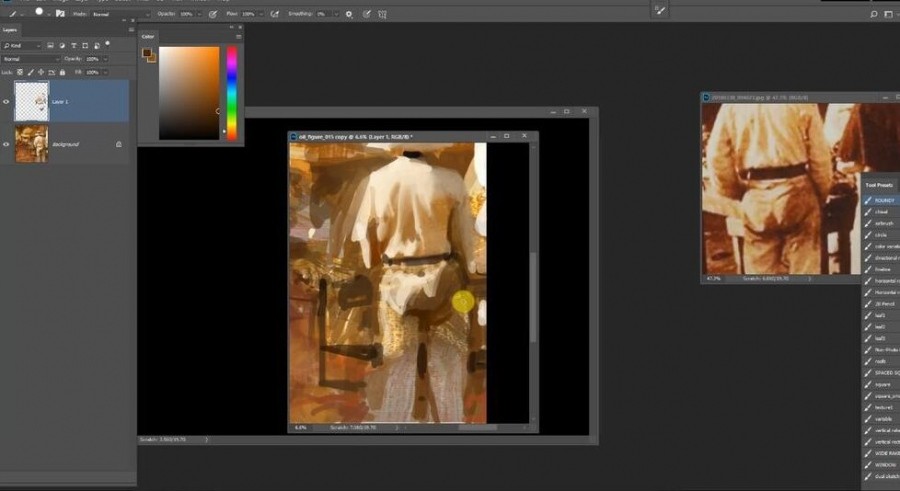Image resolution: width=900 pixels, height=491 pixels.
Task: Click the oil_figure document zoom percentage field
Action: pos(301,427)
